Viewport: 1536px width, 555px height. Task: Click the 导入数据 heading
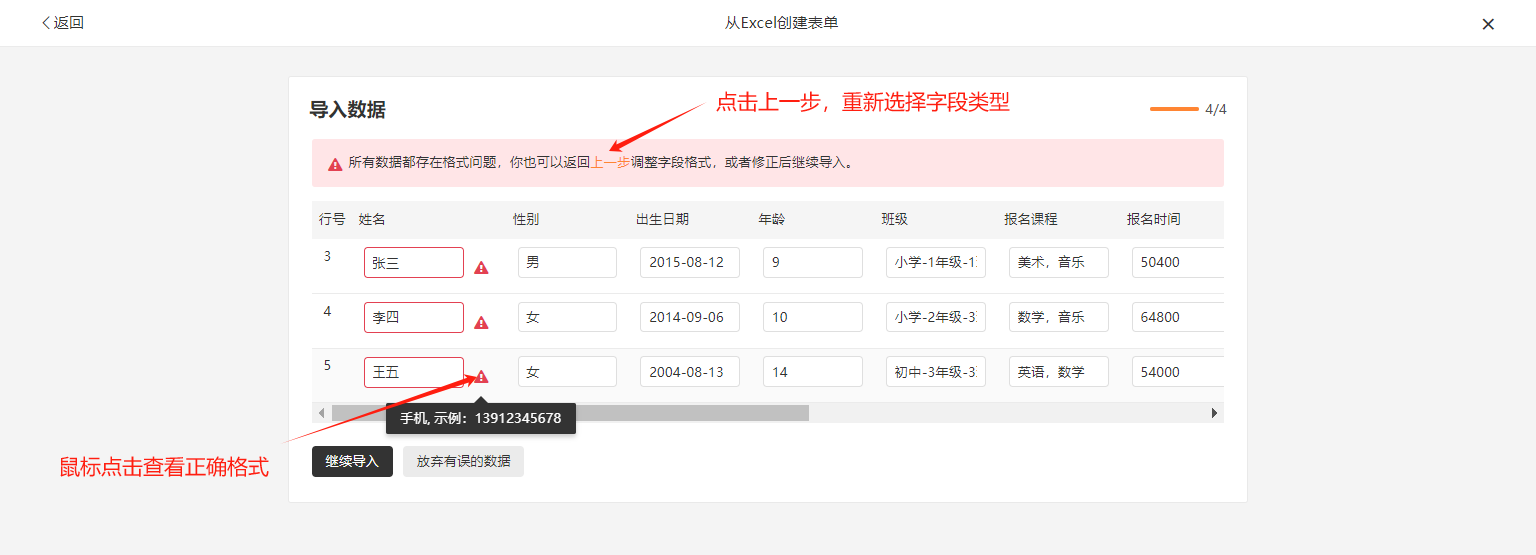[348, 110]
